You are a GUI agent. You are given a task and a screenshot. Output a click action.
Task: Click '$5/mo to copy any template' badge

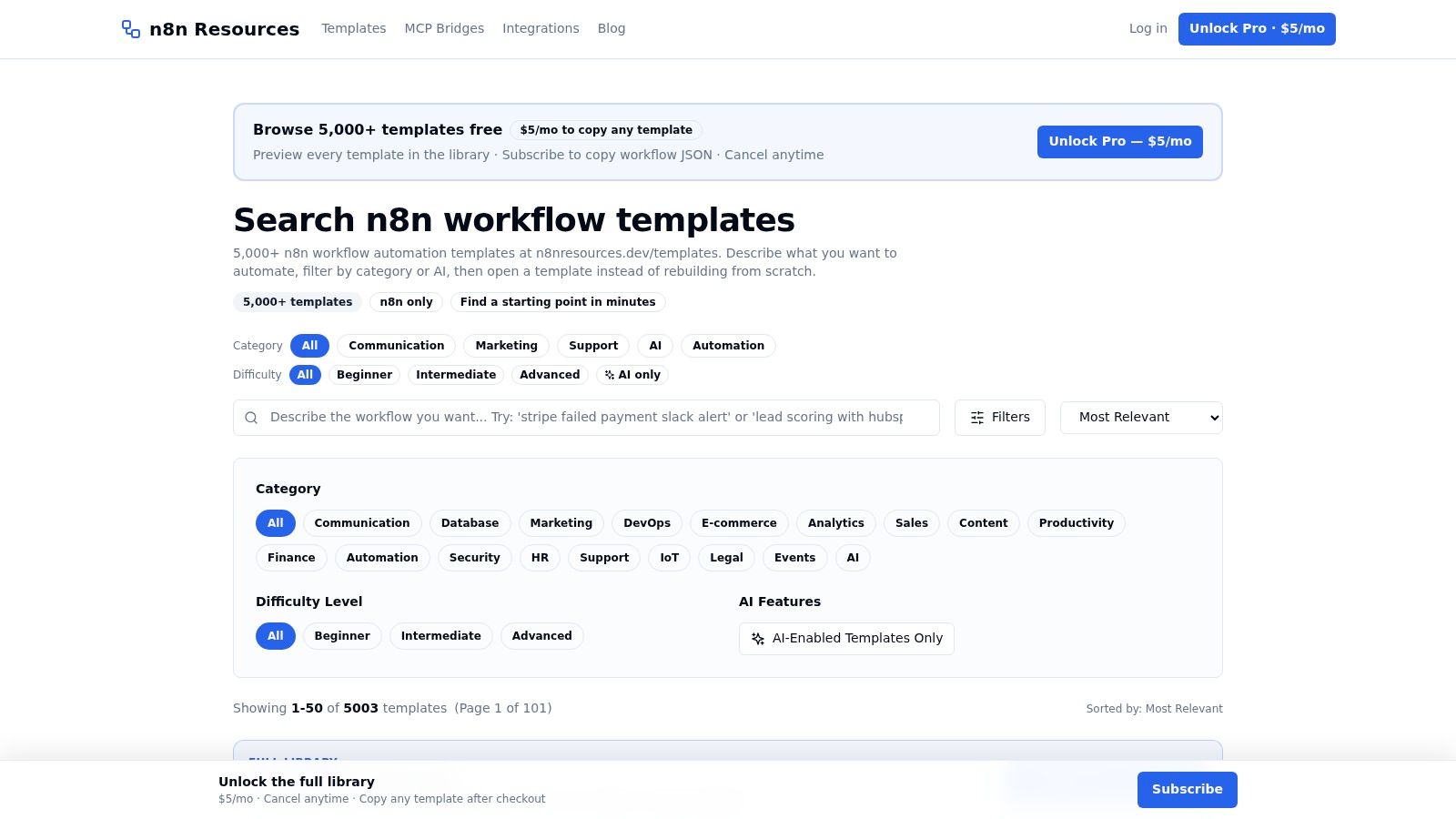606,130
